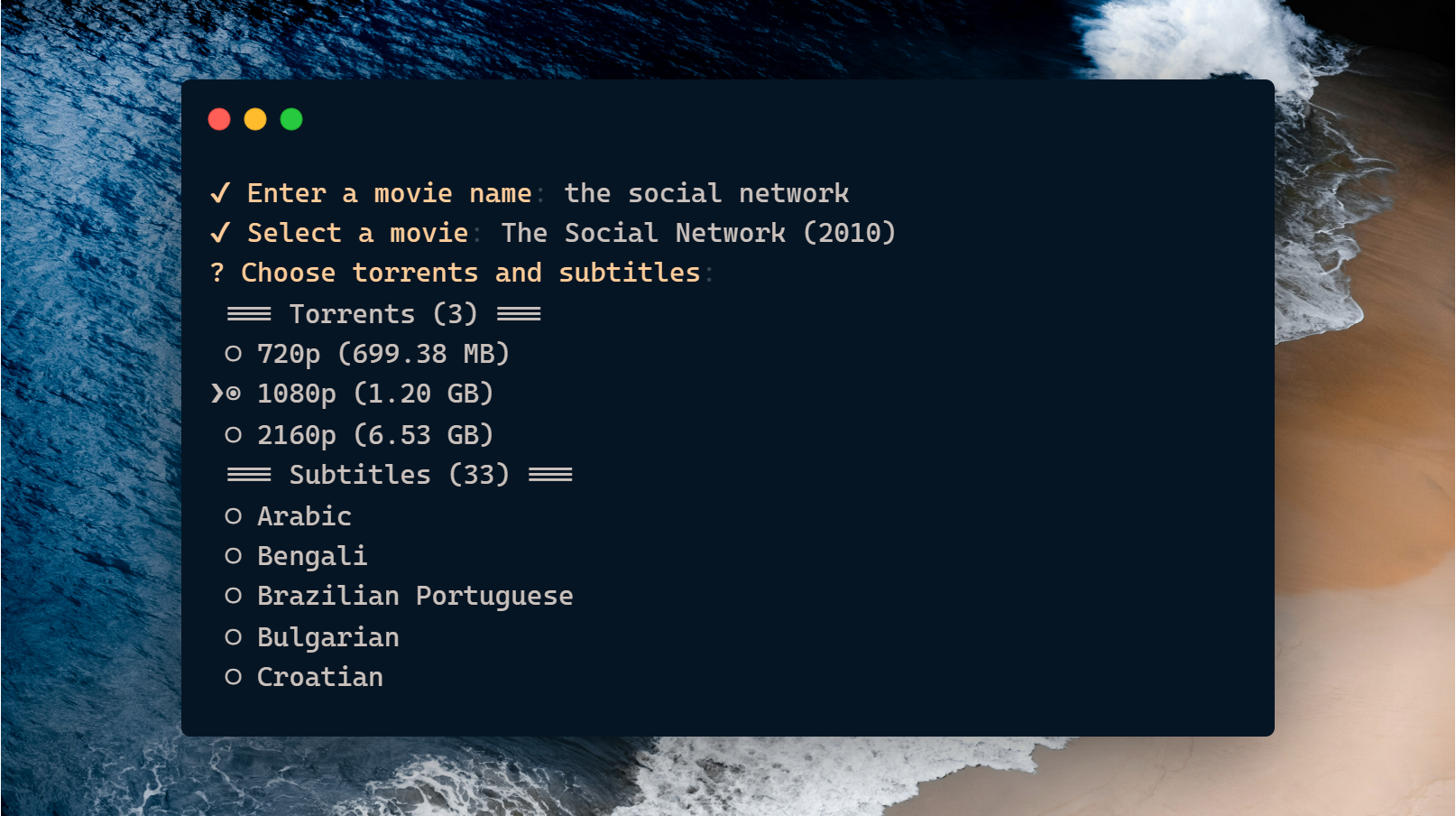1456x816 pixels.
Task: Choose the 2160p (6.53 GB) torrent radio
Action: (233, 435)
